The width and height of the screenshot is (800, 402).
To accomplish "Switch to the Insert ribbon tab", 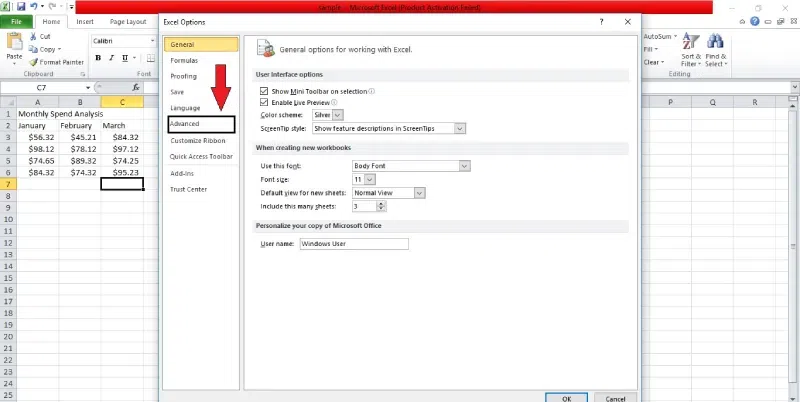I will click(85, 21).
